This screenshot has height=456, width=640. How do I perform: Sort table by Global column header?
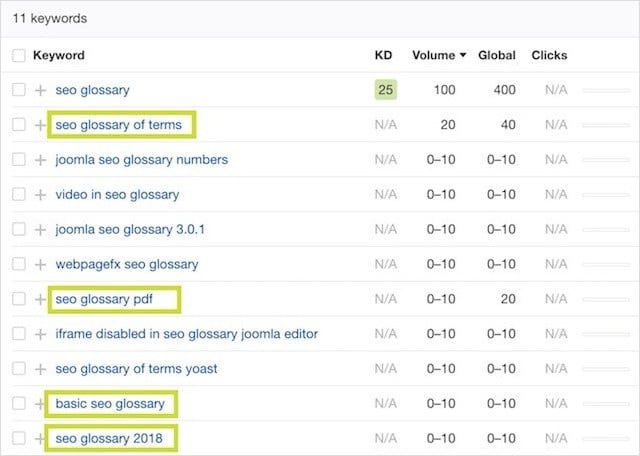pos(497,56)
